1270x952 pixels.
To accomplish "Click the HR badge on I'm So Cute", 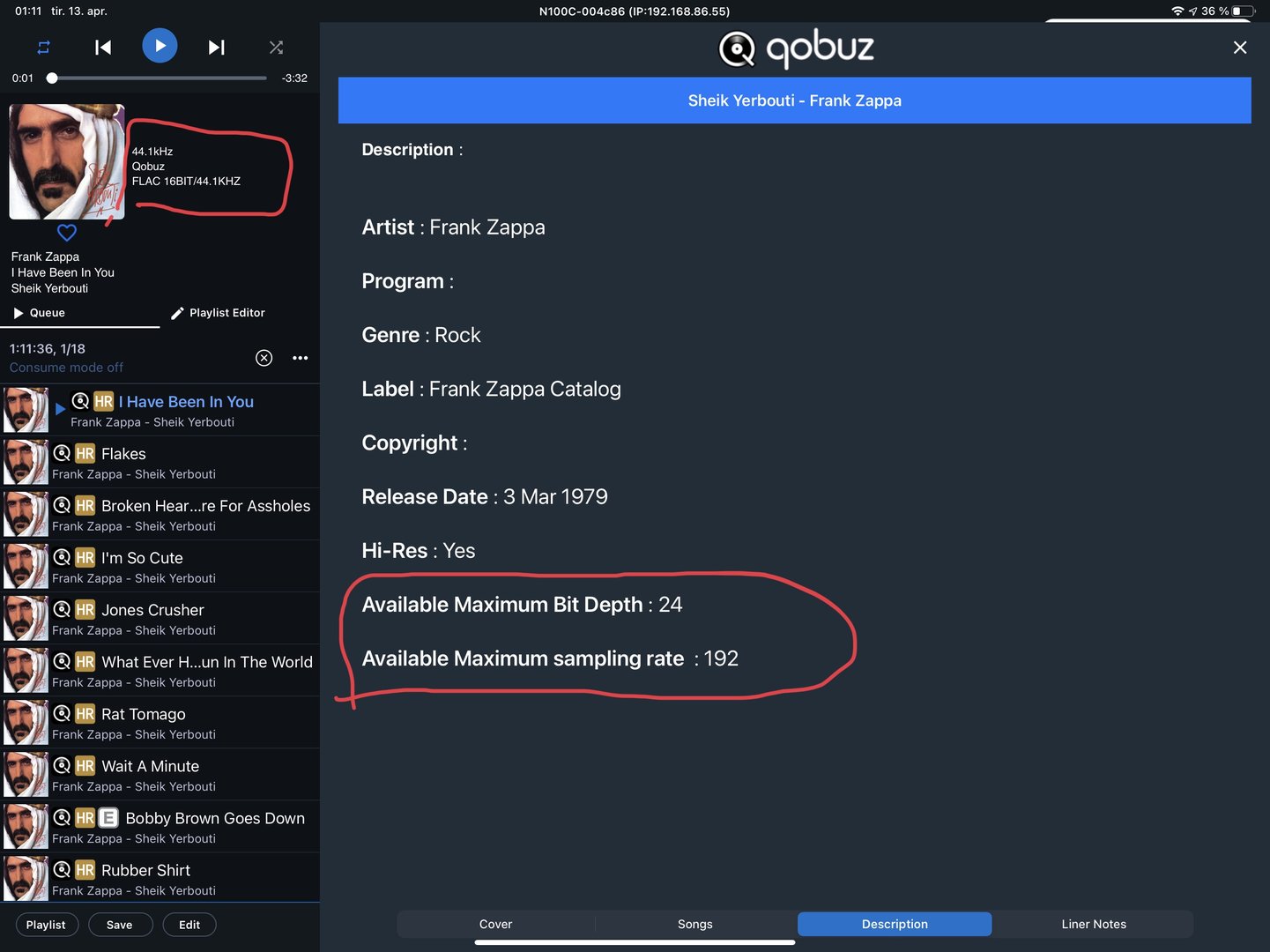I will pyautogui.click(x=85, y=557).
